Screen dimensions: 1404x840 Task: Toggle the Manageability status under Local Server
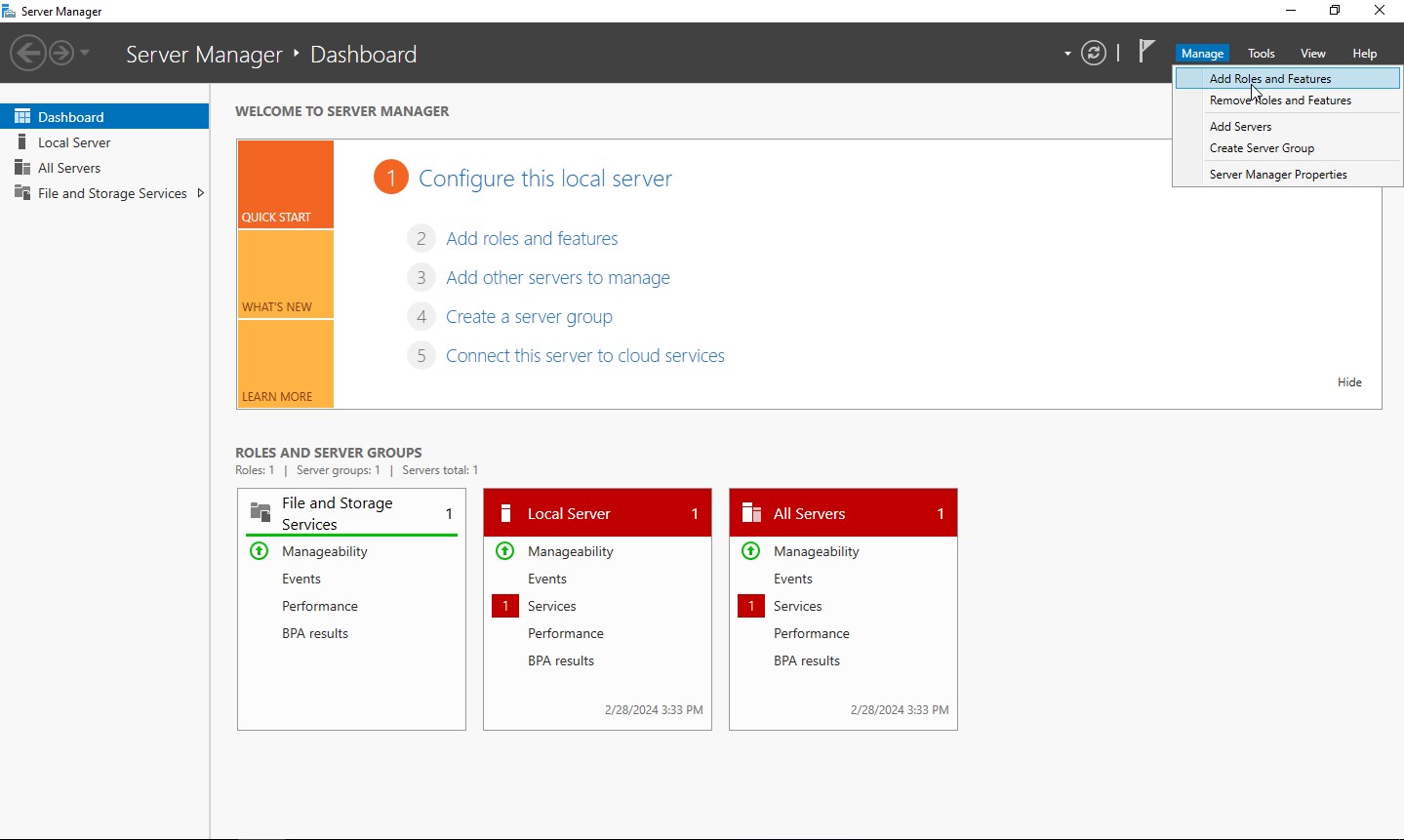pyautogui.click(x=504, y=551)
